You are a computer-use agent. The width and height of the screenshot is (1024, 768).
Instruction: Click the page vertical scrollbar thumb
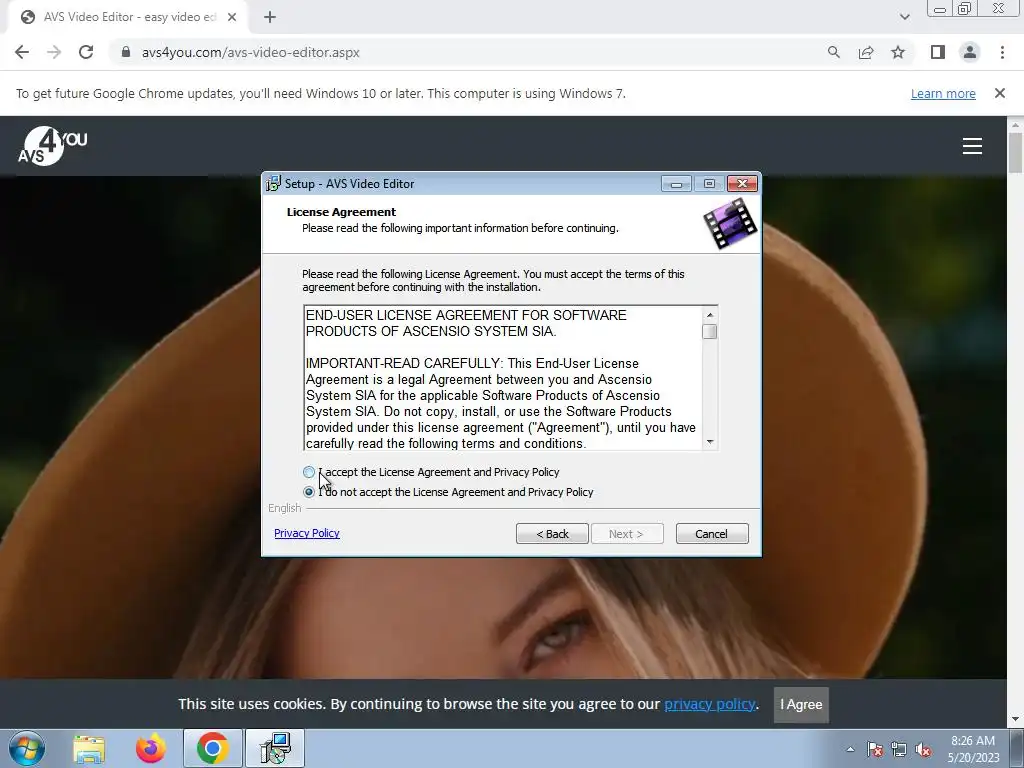coord(1015,152)
